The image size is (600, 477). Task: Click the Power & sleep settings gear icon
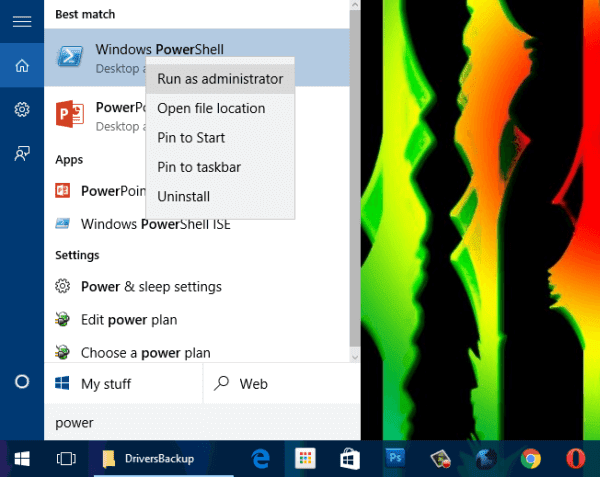point(62,286)
